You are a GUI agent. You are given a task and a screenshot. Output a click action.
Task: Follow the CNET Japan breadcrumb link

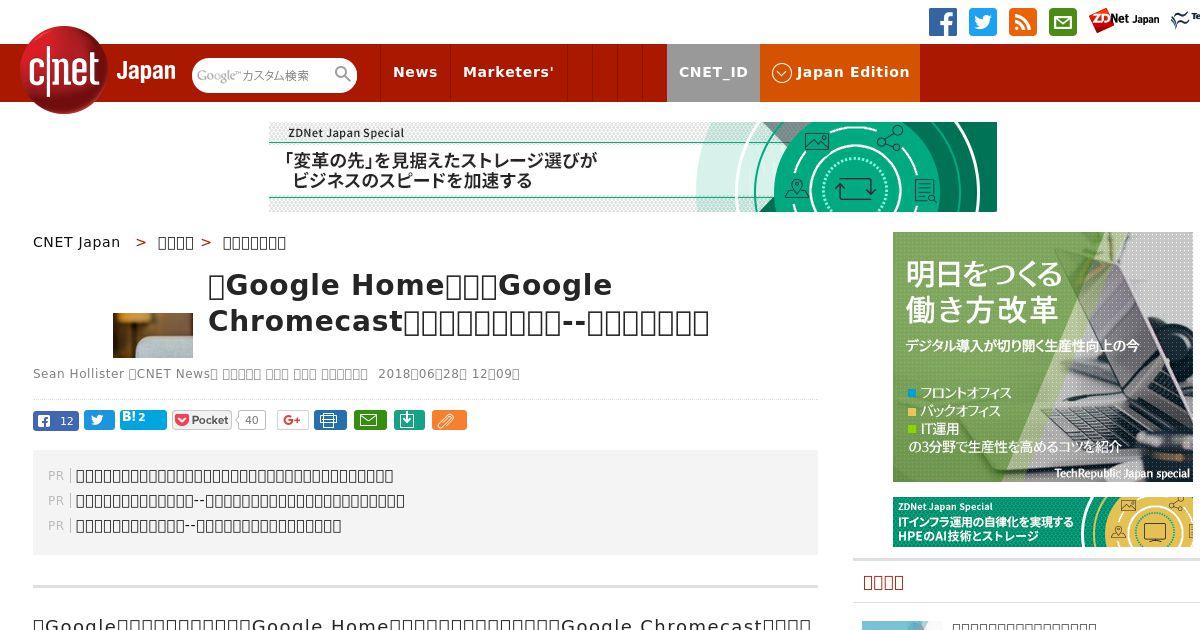click(x=77, y=242)
